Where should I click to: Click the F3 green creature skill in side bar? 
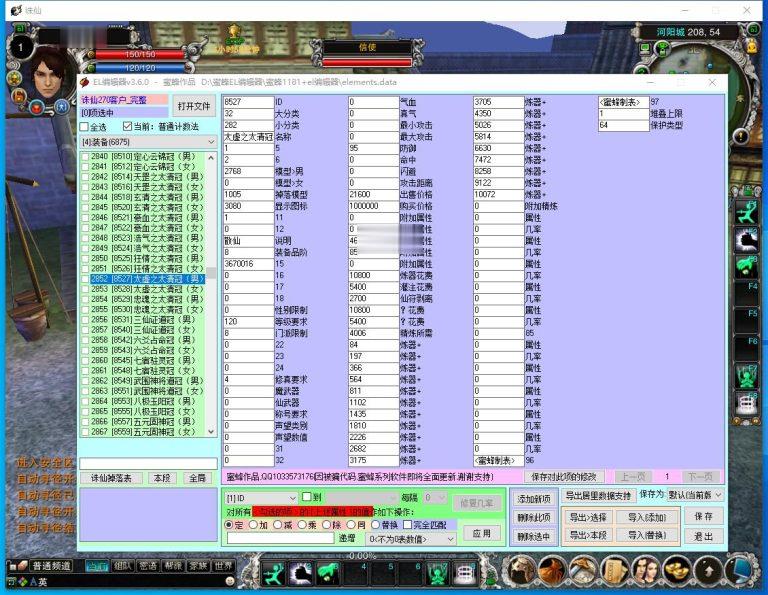pos(747,267)
